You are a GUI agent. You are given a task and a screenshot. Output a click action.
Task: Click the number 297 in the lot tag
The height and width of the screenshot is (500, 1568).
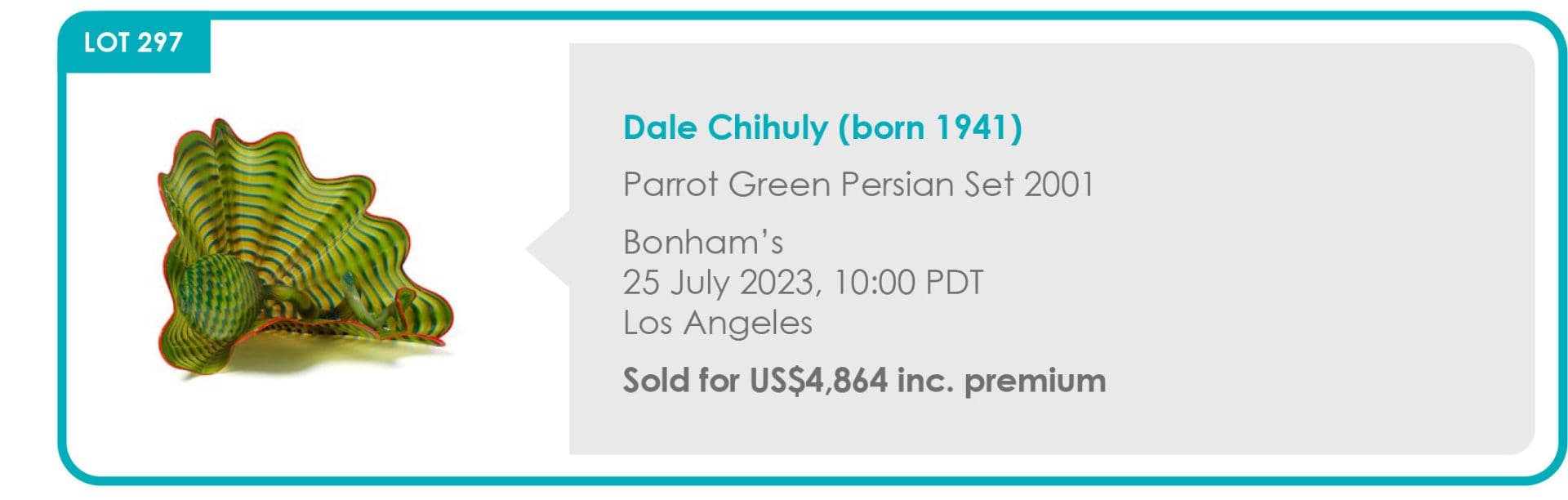(160, 42)
